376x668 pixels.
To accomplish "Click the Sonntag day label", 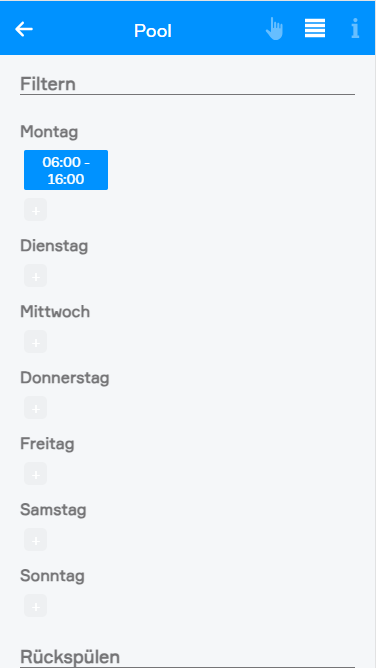I will click(52, 576).
